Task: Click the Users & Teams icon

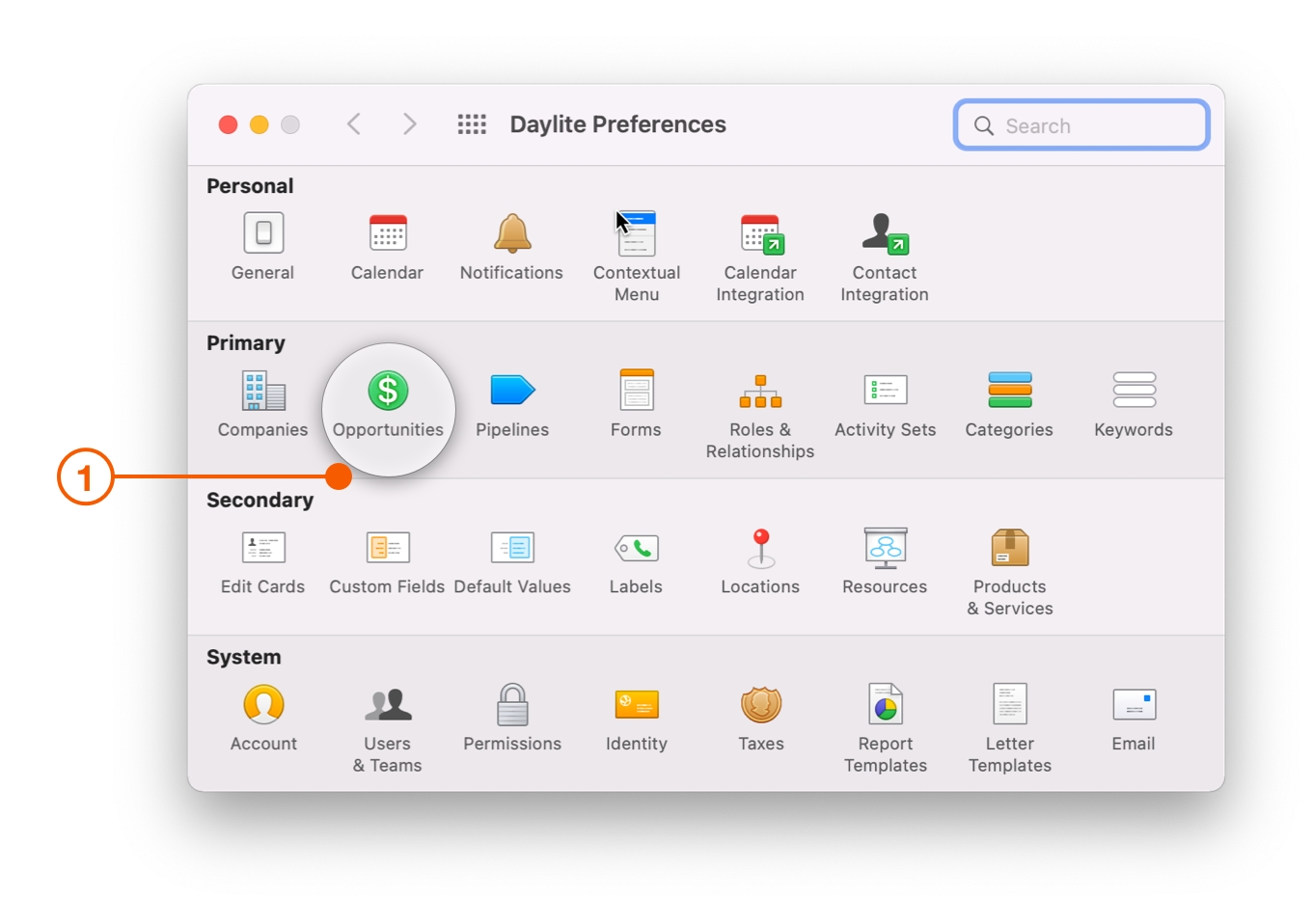Action: pyautogui.click(x=388, y=706)
